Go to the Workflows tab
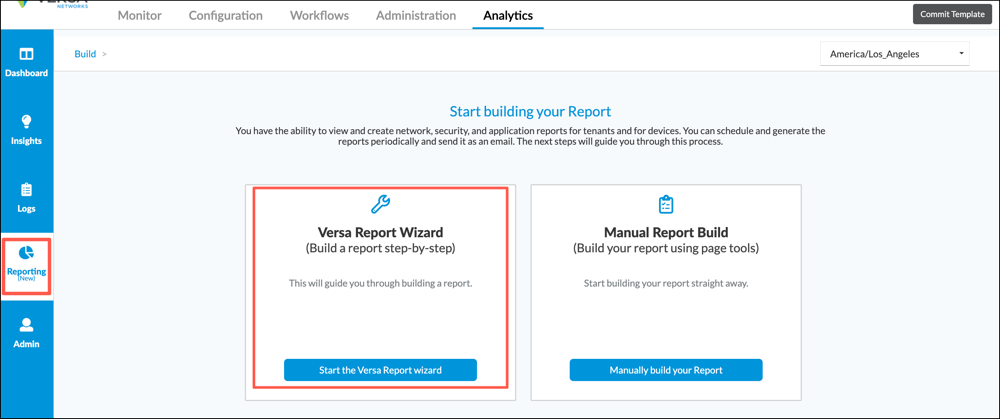1000x419 pixels. (319, 16)
